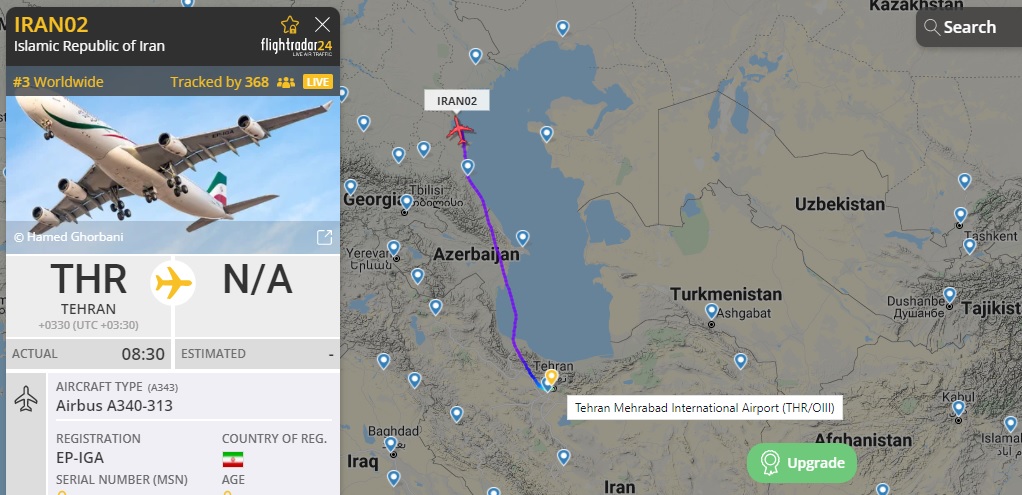Click the Dushanbe airport map pin

pyautogui.click(x=950, y=295)
